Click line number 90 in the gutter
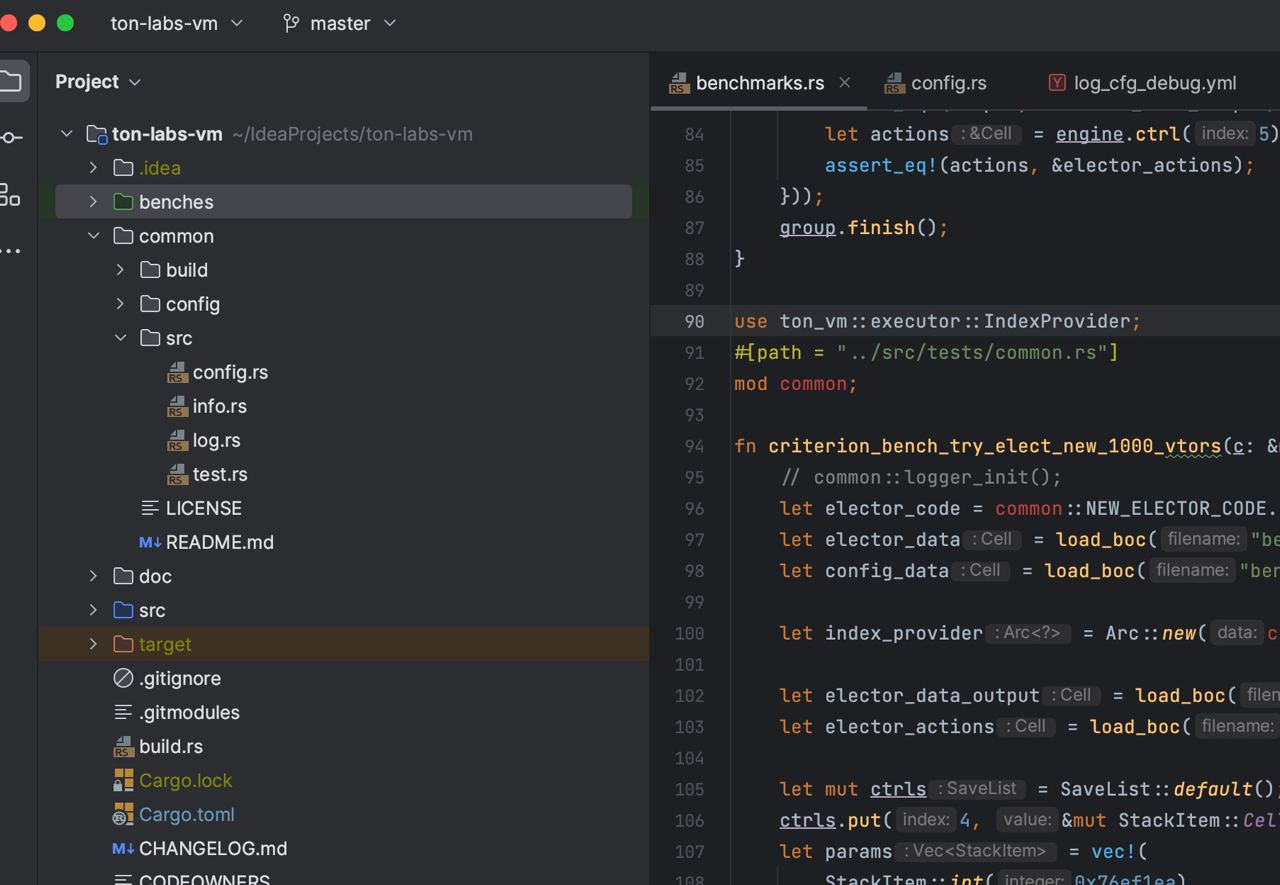Viewport: 1280px width, 885px height. (693, 321)
